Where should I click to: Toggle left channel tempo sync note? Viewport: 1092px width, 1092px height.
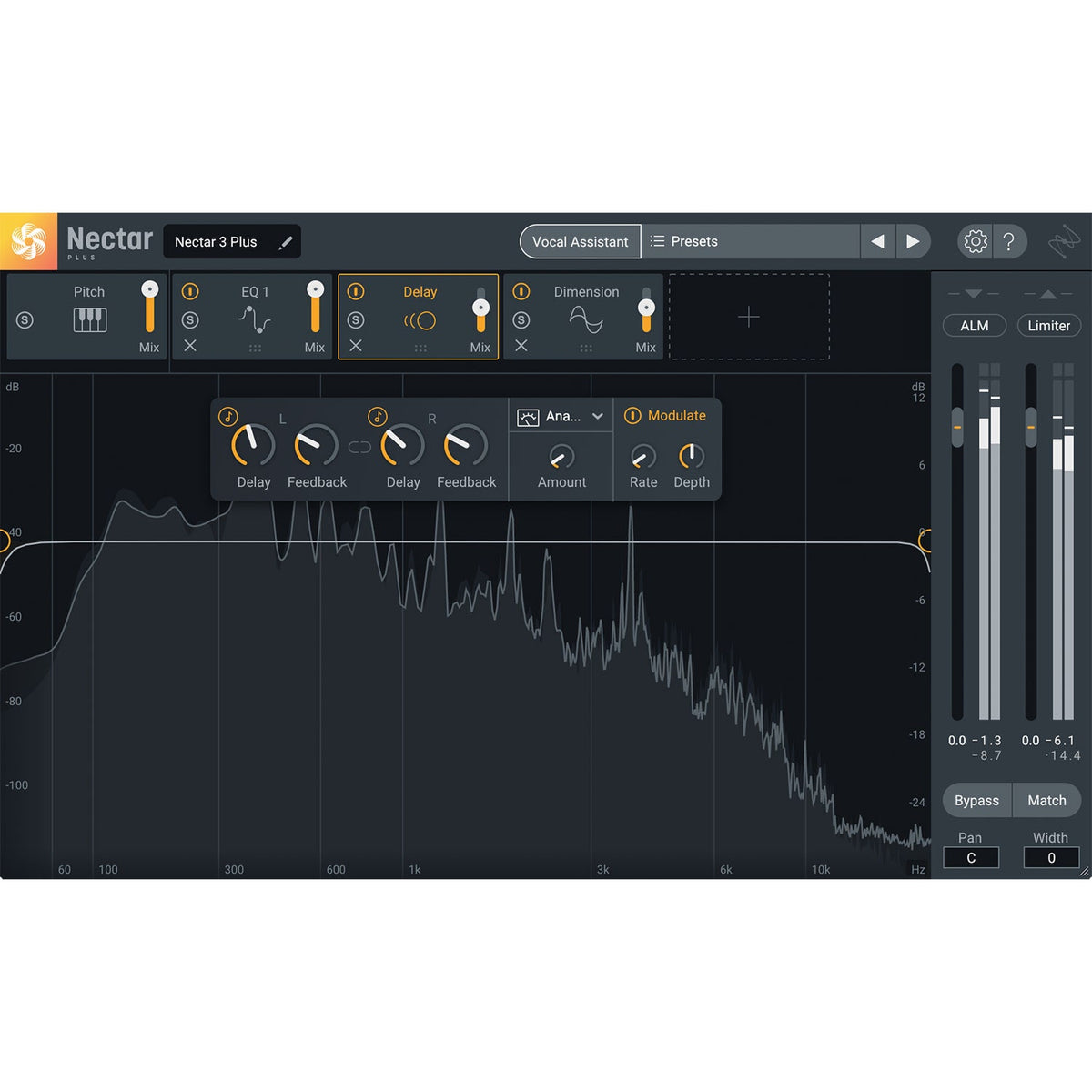point(228,417)
